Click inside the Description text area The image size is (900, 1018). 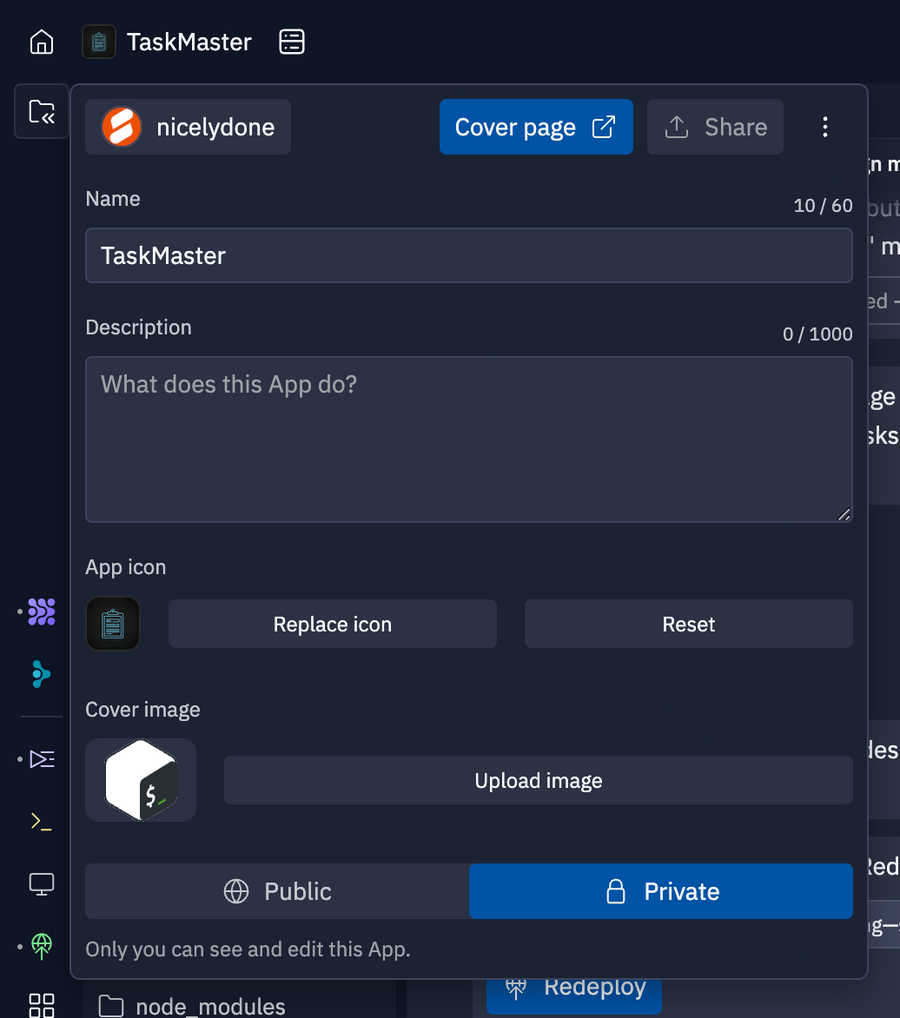coord(469,440)
